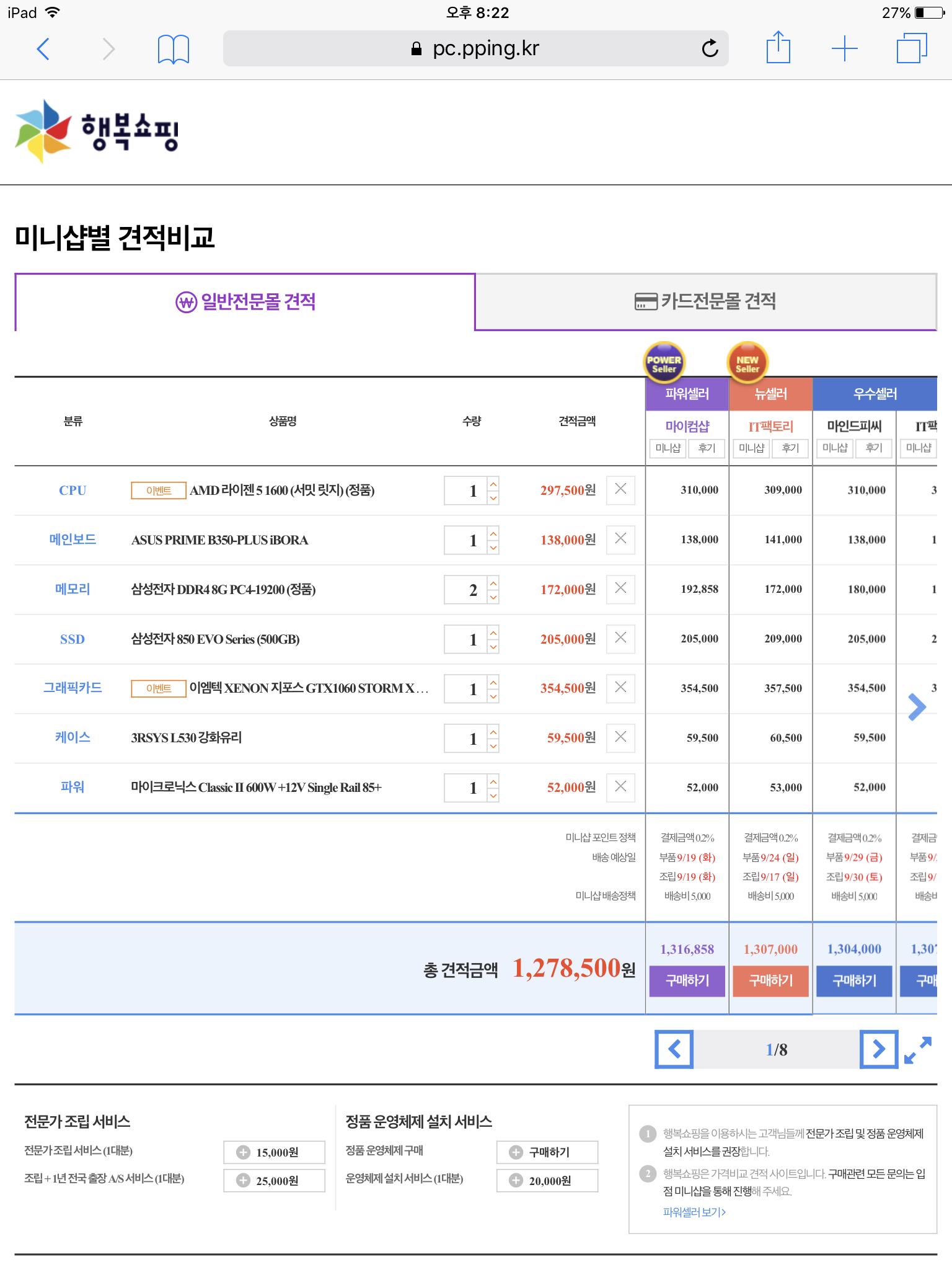The image size is (952, 1270).
Task: Select the 우수셀러 column header
Action: pos(875,394)
